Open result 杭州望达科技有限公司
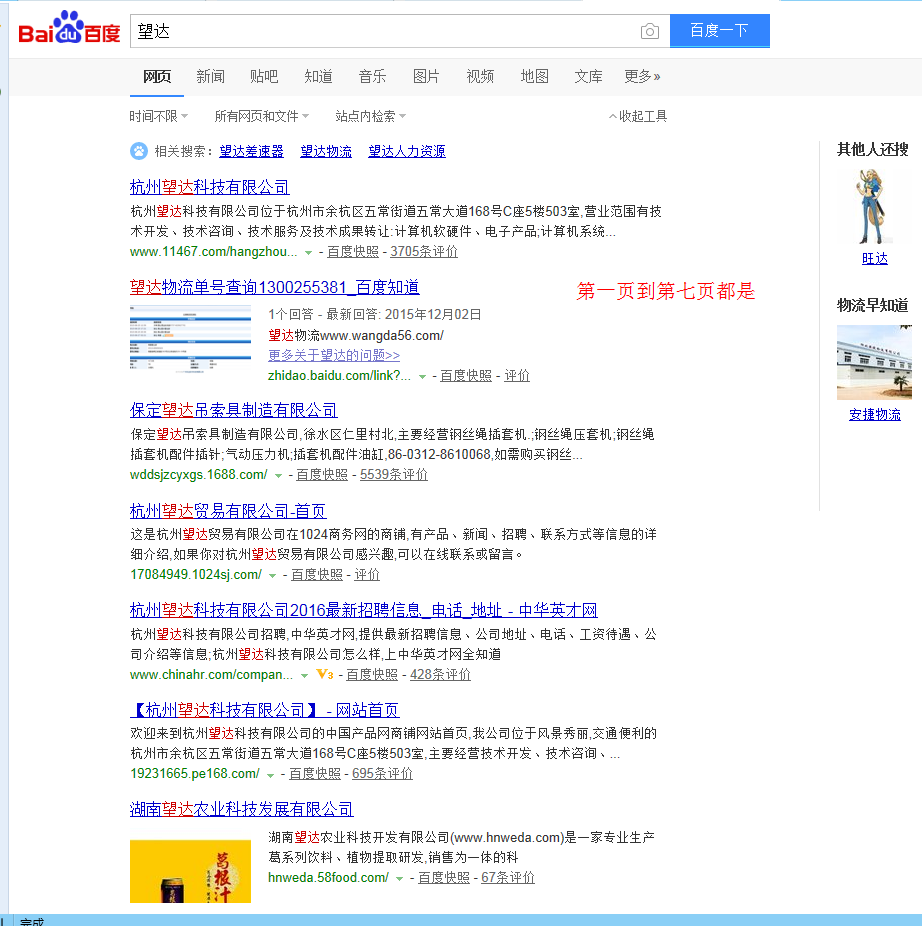This screenshot has height=926, width=922. (x=210, y=187)
